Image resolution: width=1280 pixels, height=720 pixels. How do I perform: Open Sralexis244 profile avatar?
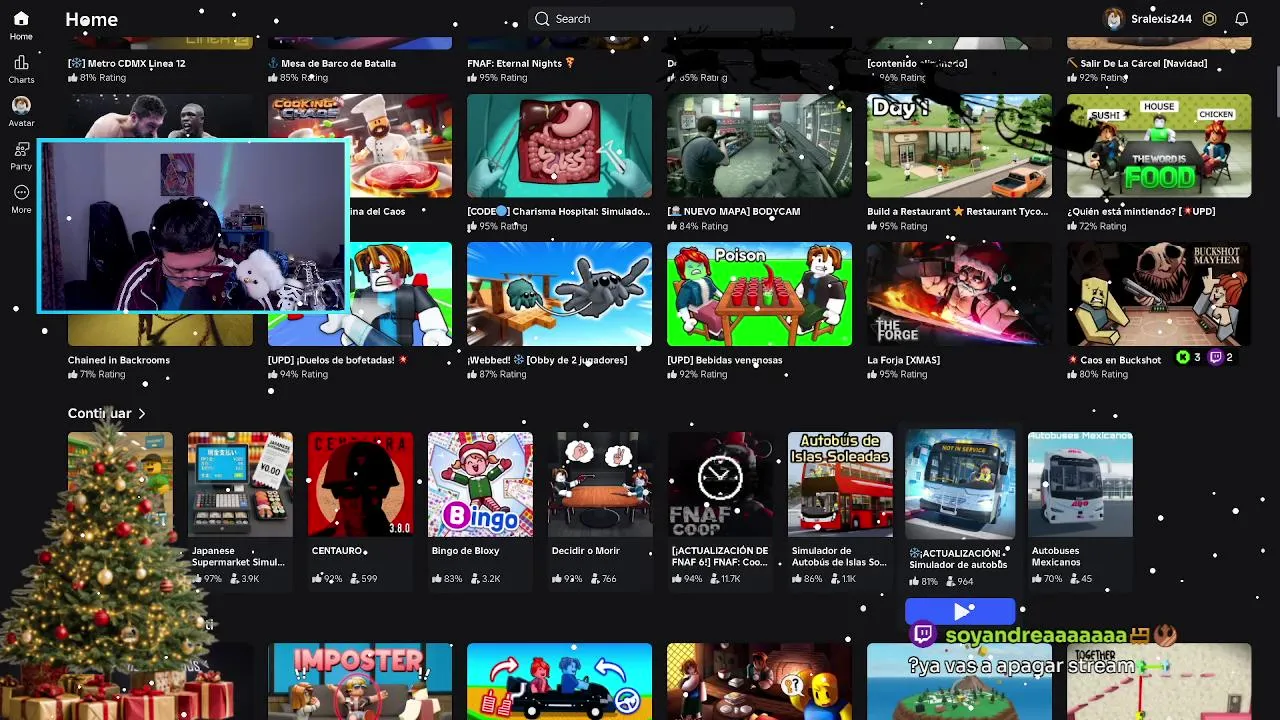[x=1113, y=19]
